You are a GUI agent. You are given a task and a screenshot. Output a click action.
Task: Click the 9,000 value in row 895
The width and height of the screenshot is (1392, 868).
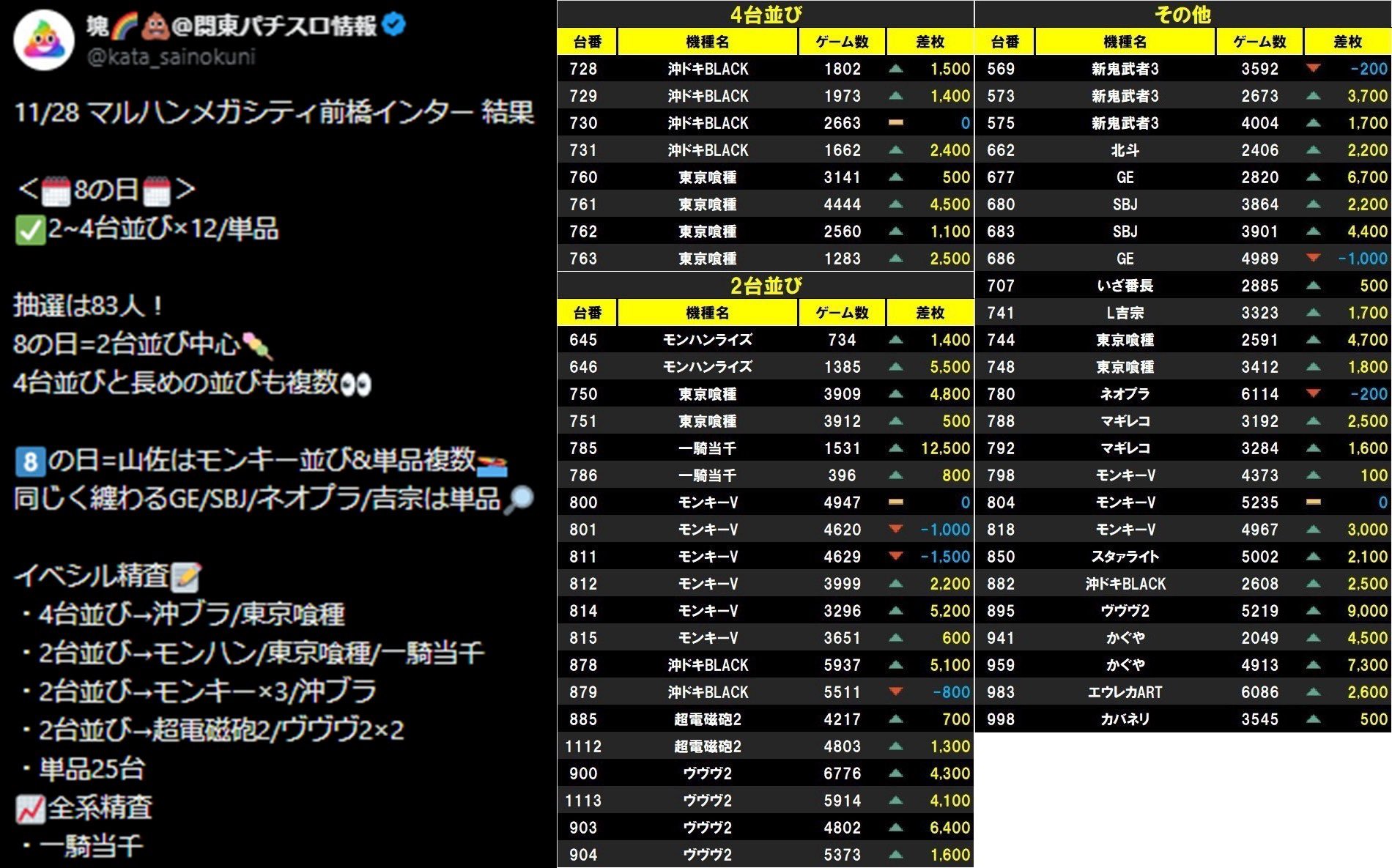click(x=1367, y=611)
